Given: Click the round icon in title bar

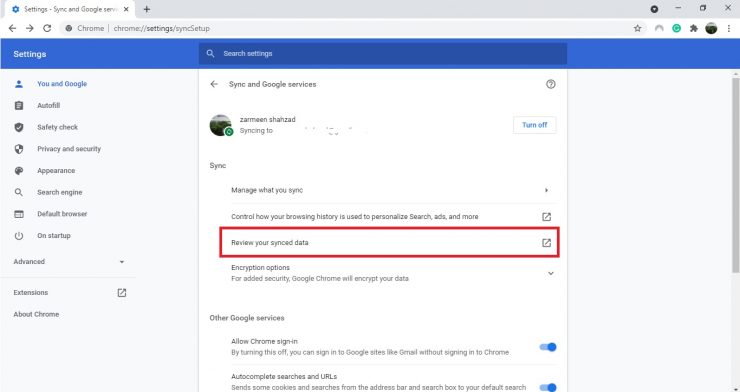Looking at the screenshot, I should [x=654, y=9].
